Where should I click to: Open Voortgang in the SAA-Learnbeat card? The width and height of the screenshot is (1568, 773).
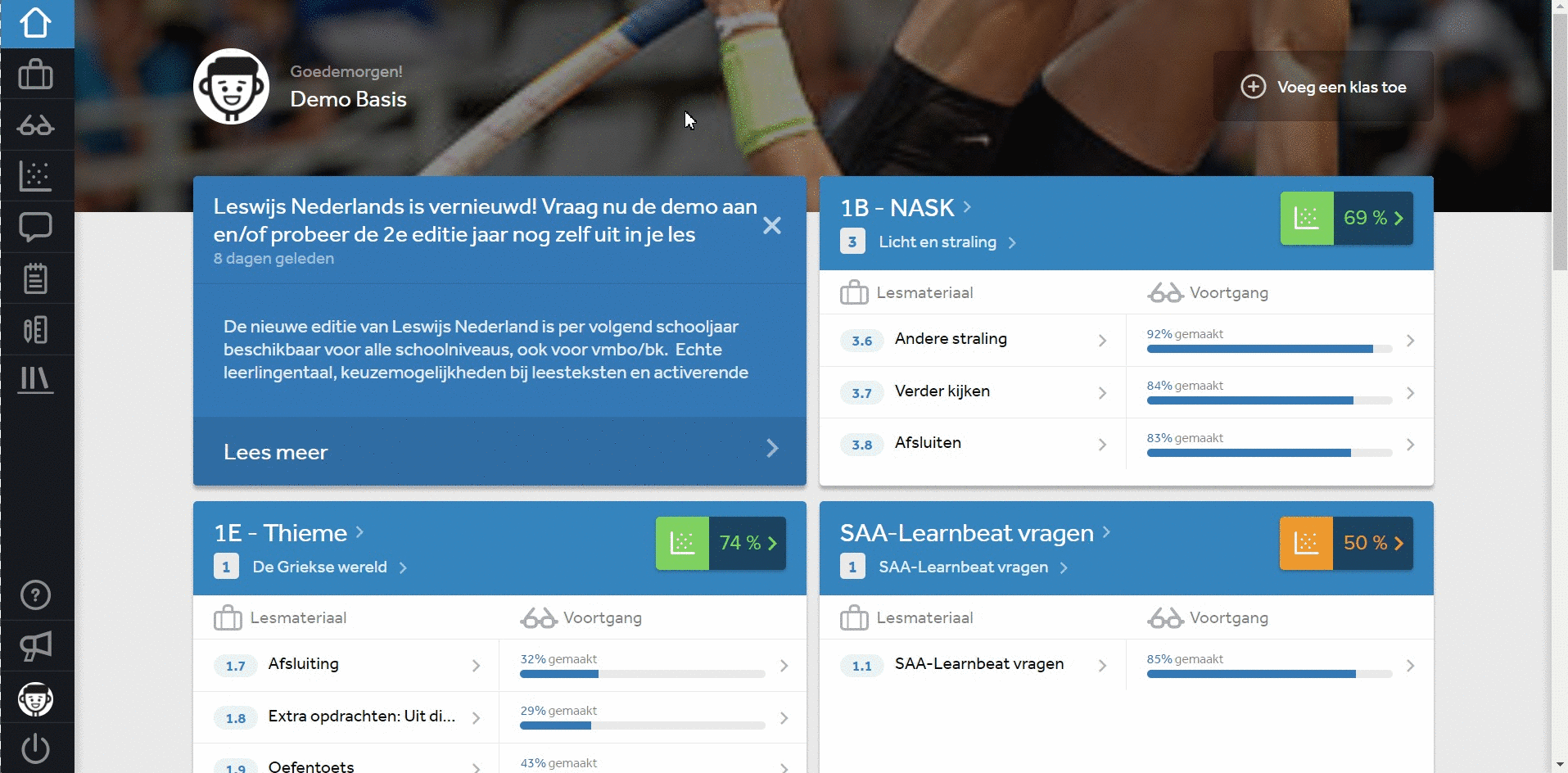coord(1209,617)
